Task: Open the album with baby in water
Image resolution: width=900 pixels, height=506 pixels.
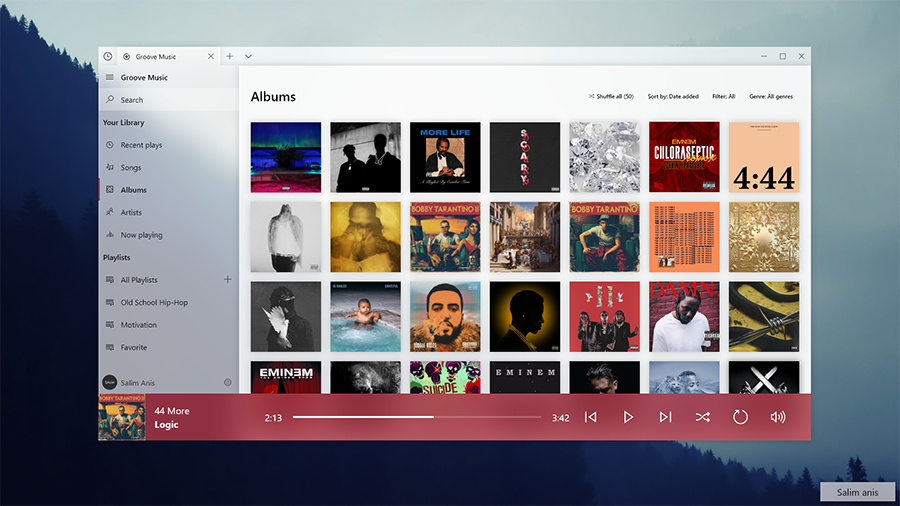Action: 366,316
